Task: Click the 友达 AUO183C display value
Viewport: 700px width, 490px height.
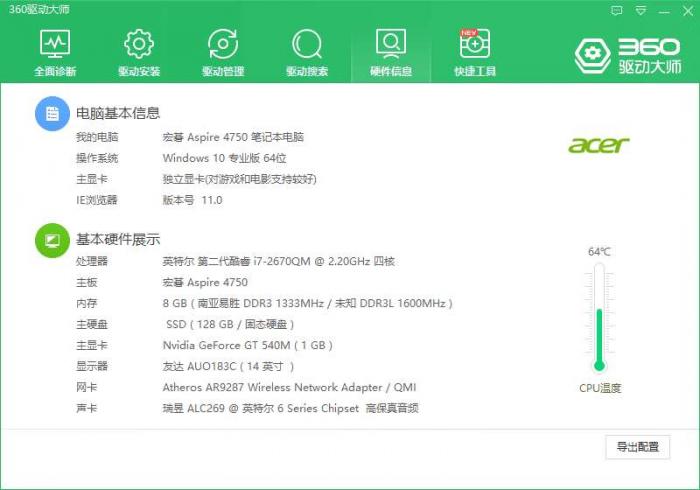Action: coord(228,366)
